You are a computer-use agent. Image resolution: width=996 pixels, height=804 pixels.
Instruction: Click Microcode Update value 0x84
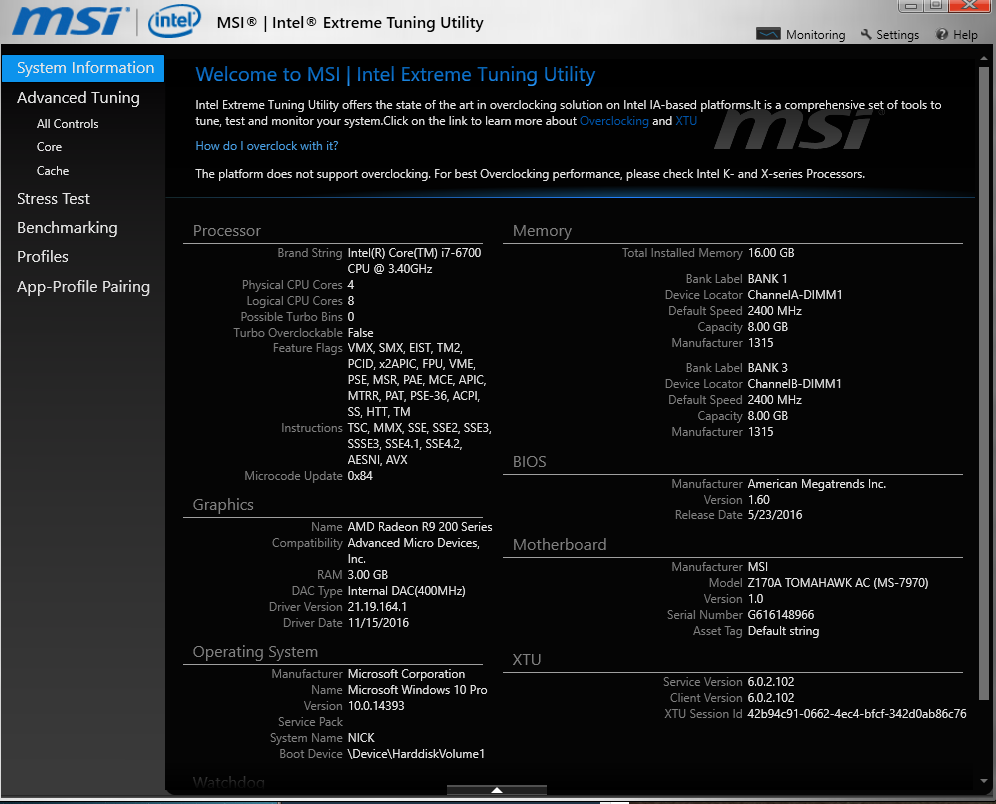coord(360,476)
